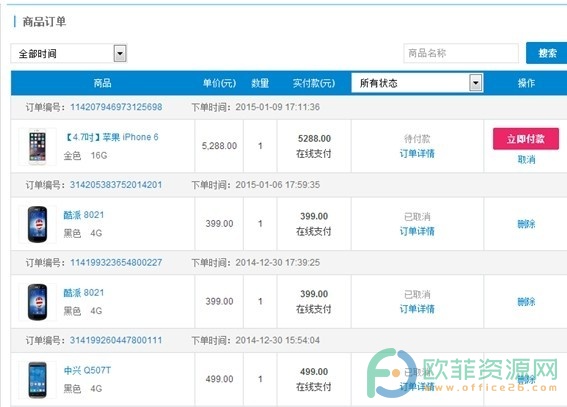567x407 pixels.
Task: Click the 实付款(元) column header
Action: click(314, 83)
